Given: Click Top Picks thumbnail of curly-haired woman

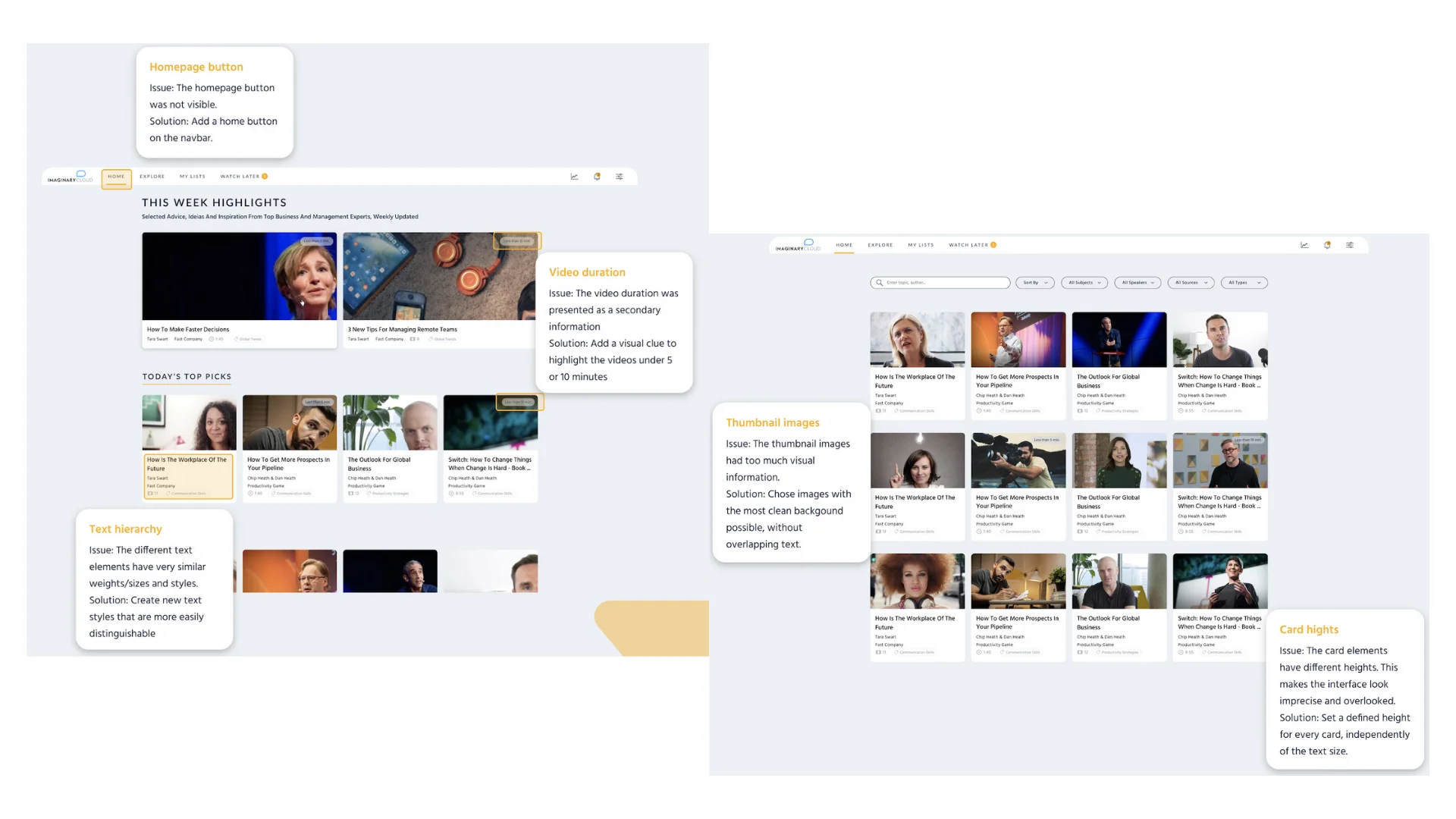Looking at the screenshot, I should (190, 423).
